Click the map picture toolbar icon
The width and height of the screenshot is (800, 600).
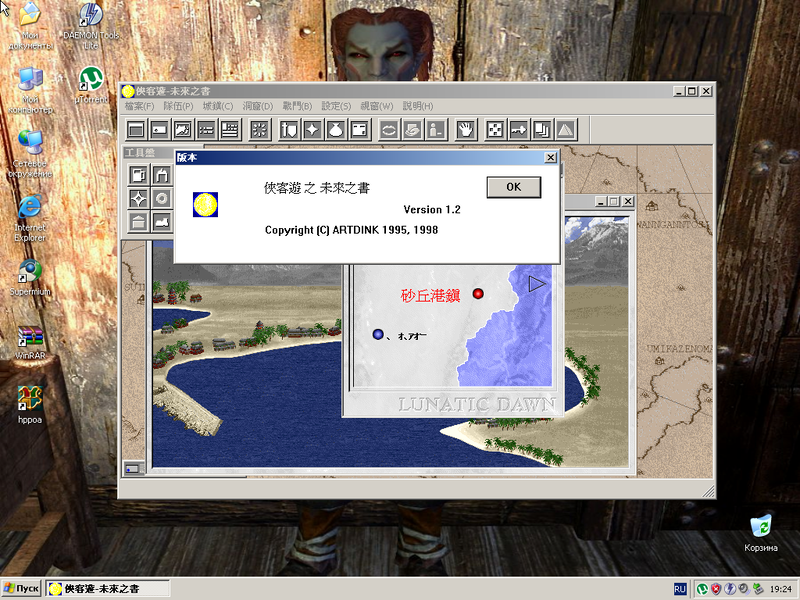[x=183, y=130]
